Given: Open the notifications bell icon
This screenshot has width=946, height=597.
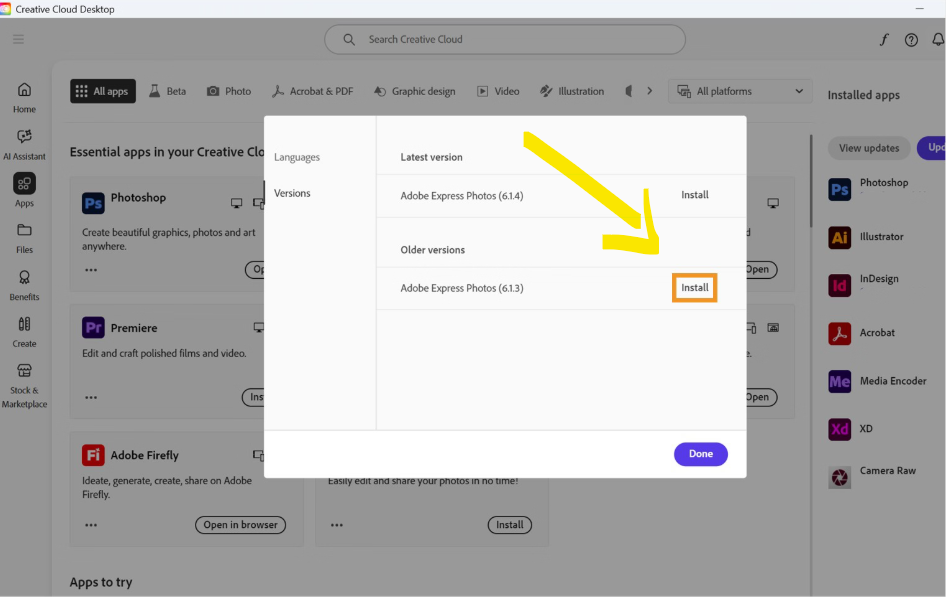Looking at the screenshot, I should tap(938, 40).
